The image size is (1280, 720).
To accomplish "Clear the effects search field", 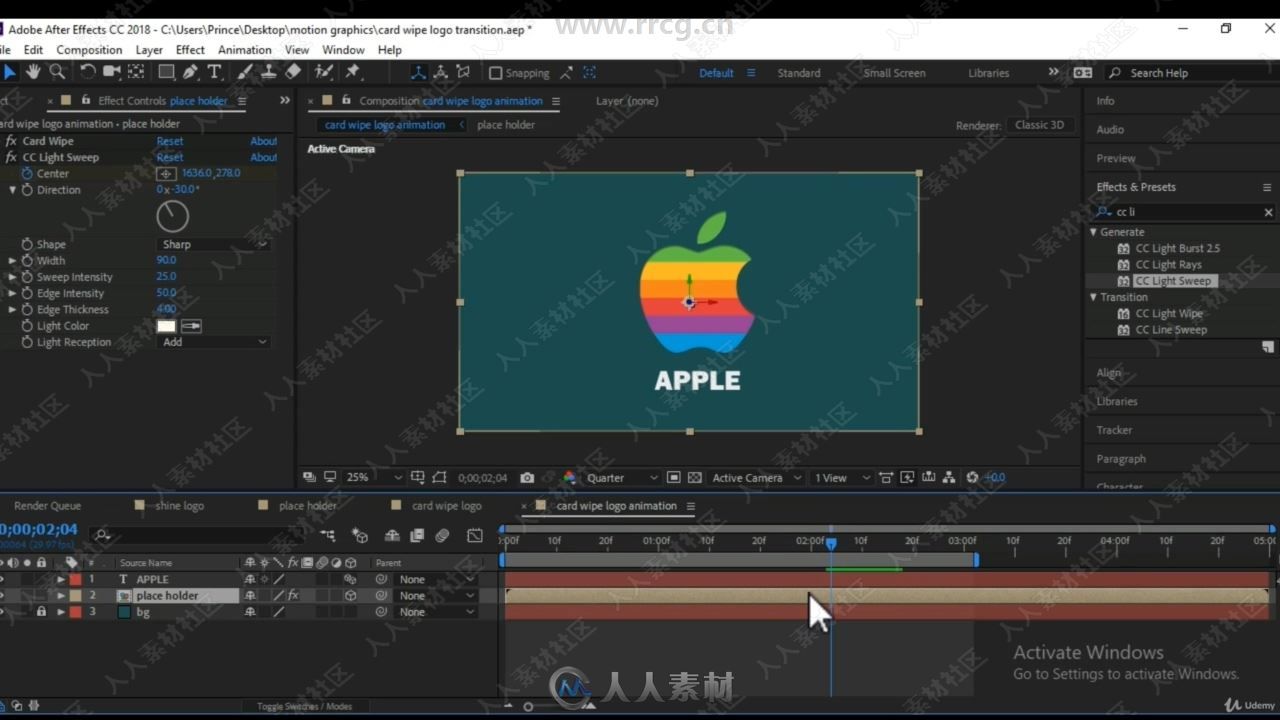I will [1268, 212].
